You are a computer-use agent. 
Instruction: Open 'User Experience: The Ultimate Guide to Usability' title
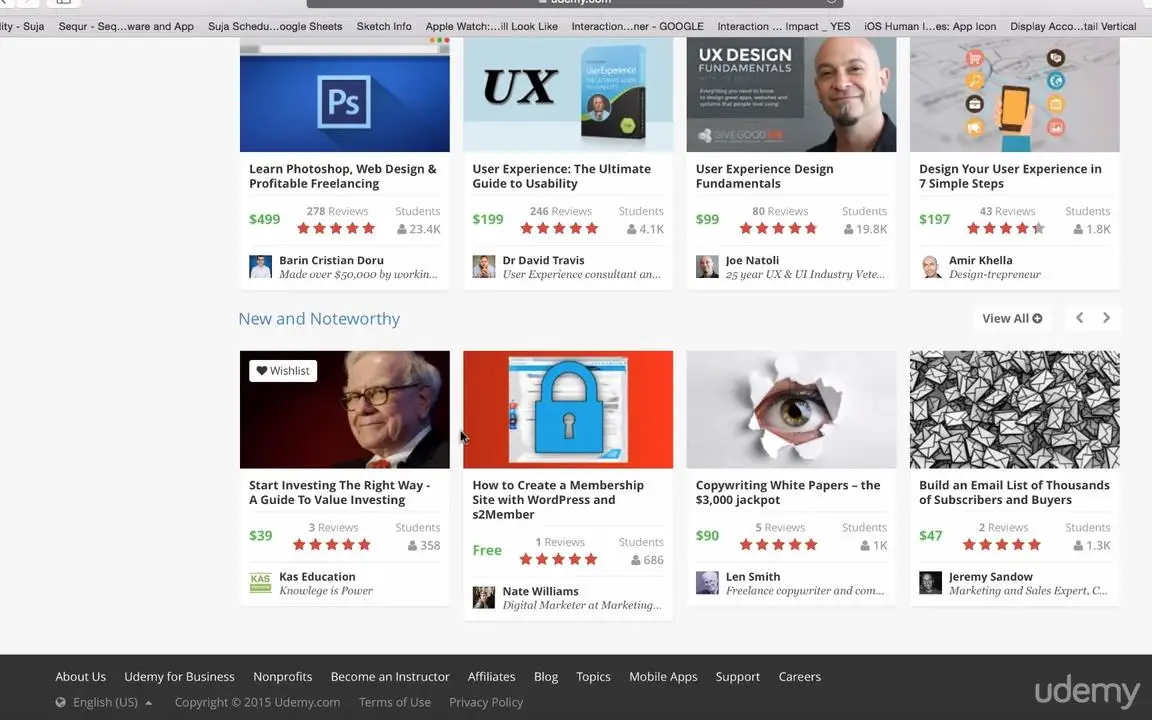[562, 176]
